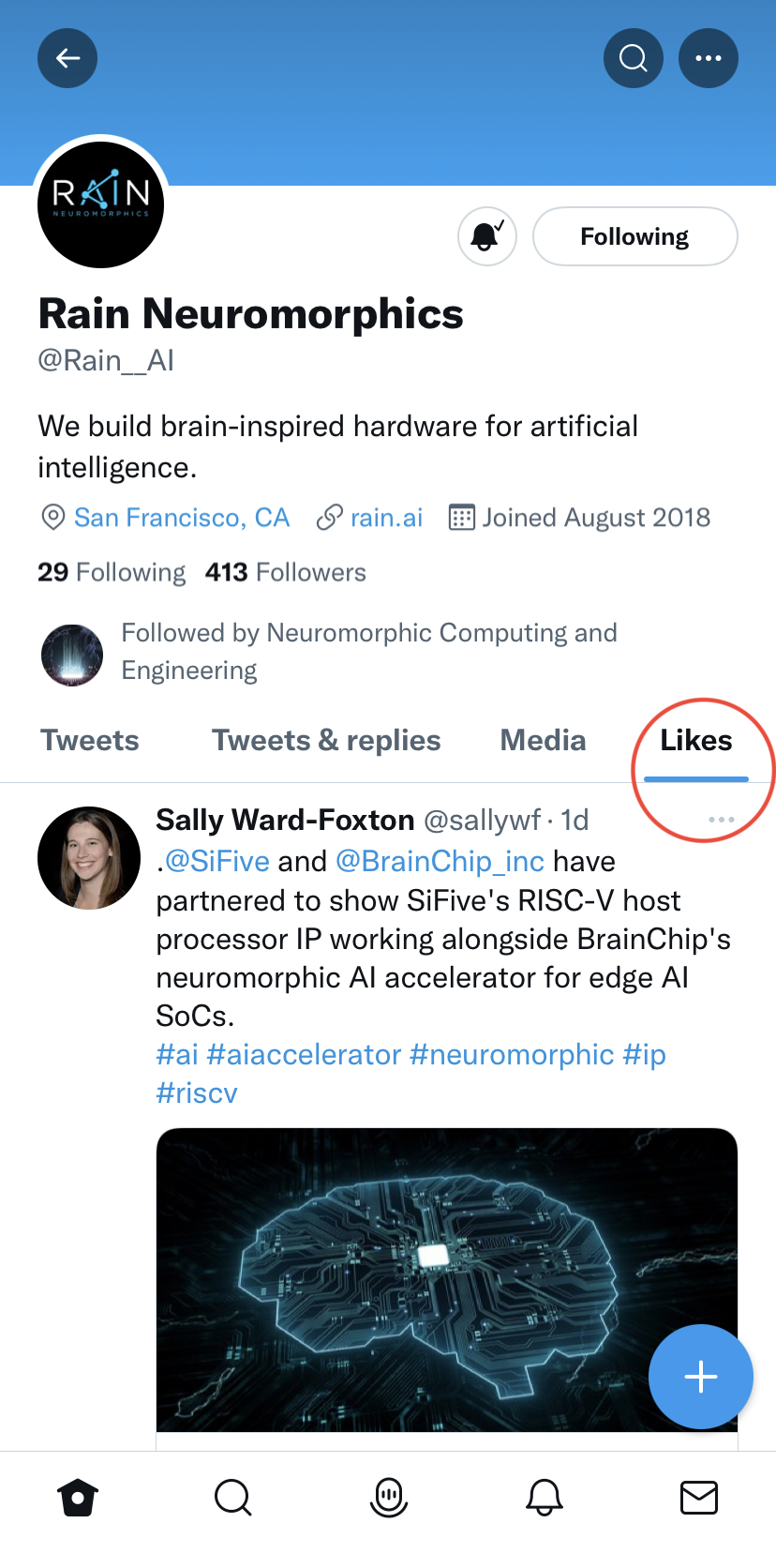Open Notifications bell in bottom bar
Viewport: 776px width, 1568px height.
tap(545, 1498)
